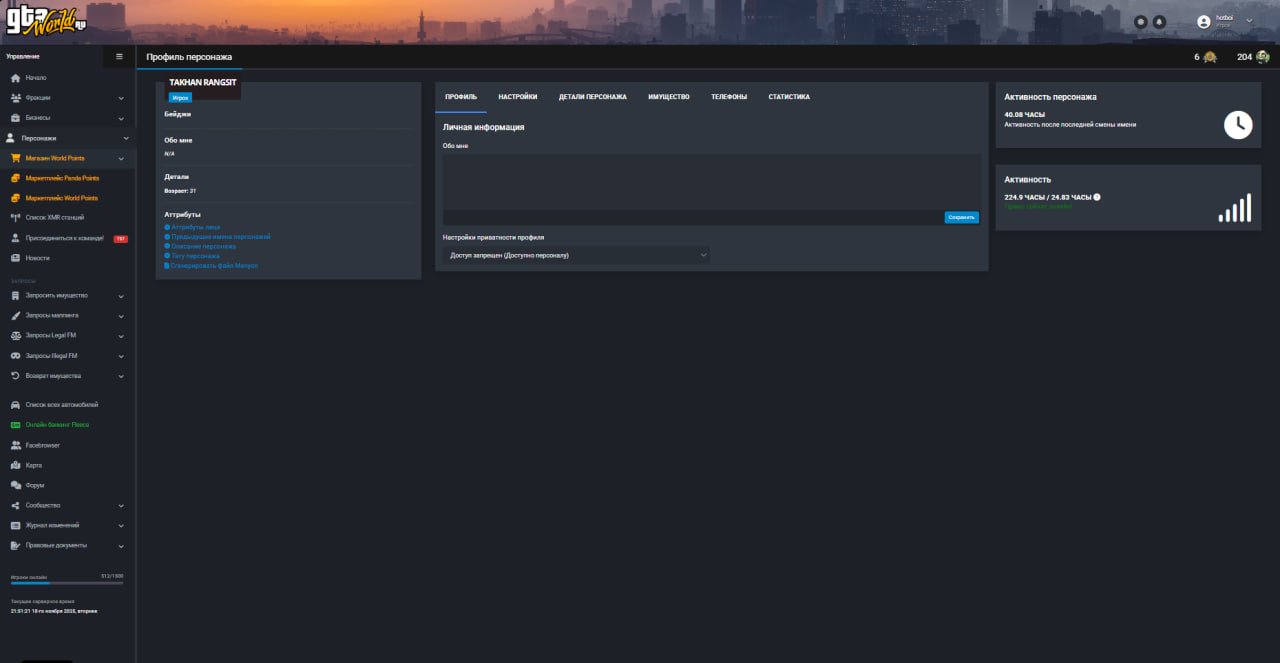
Task: Open the GTA World logo home link
Action: pyautogui.click(x=46, y=19)
